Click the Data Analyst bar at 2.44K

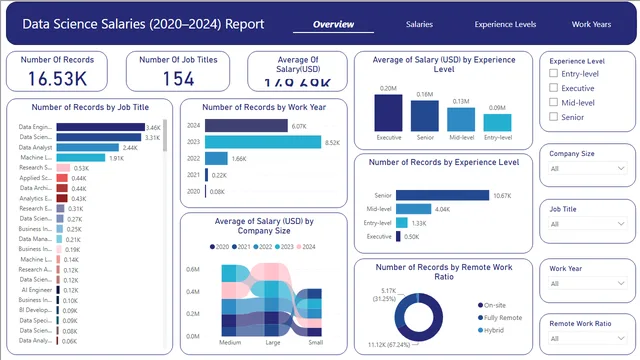coord(88,147)
